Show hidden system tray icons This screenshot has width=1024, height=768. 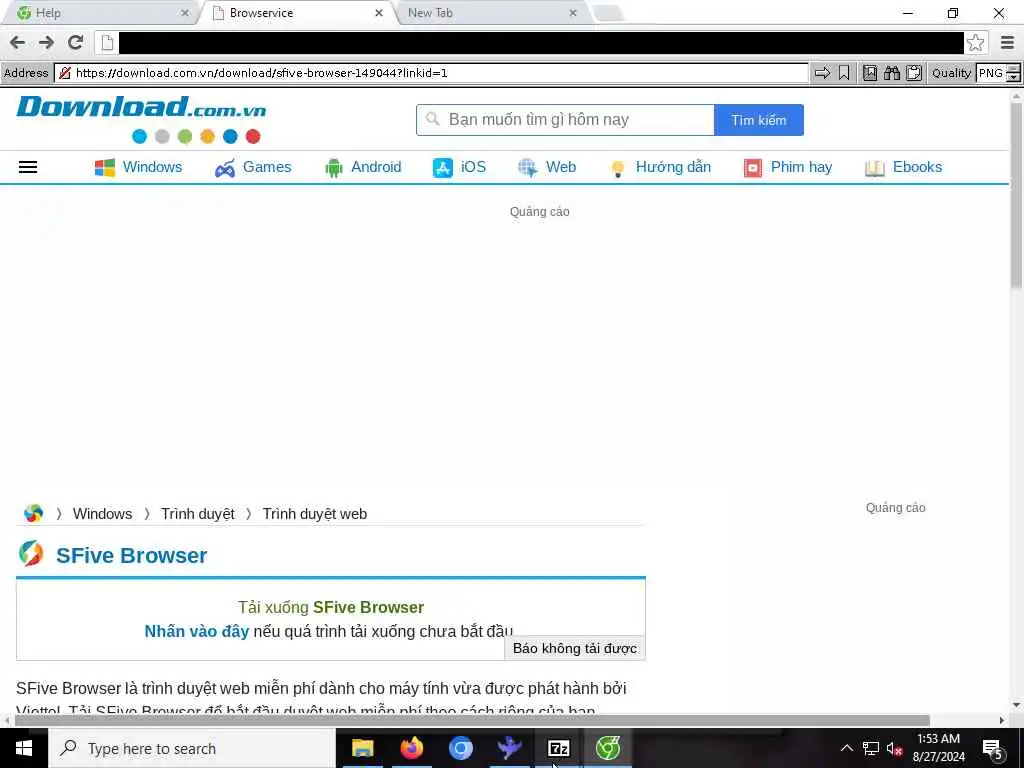coord(846,748)
